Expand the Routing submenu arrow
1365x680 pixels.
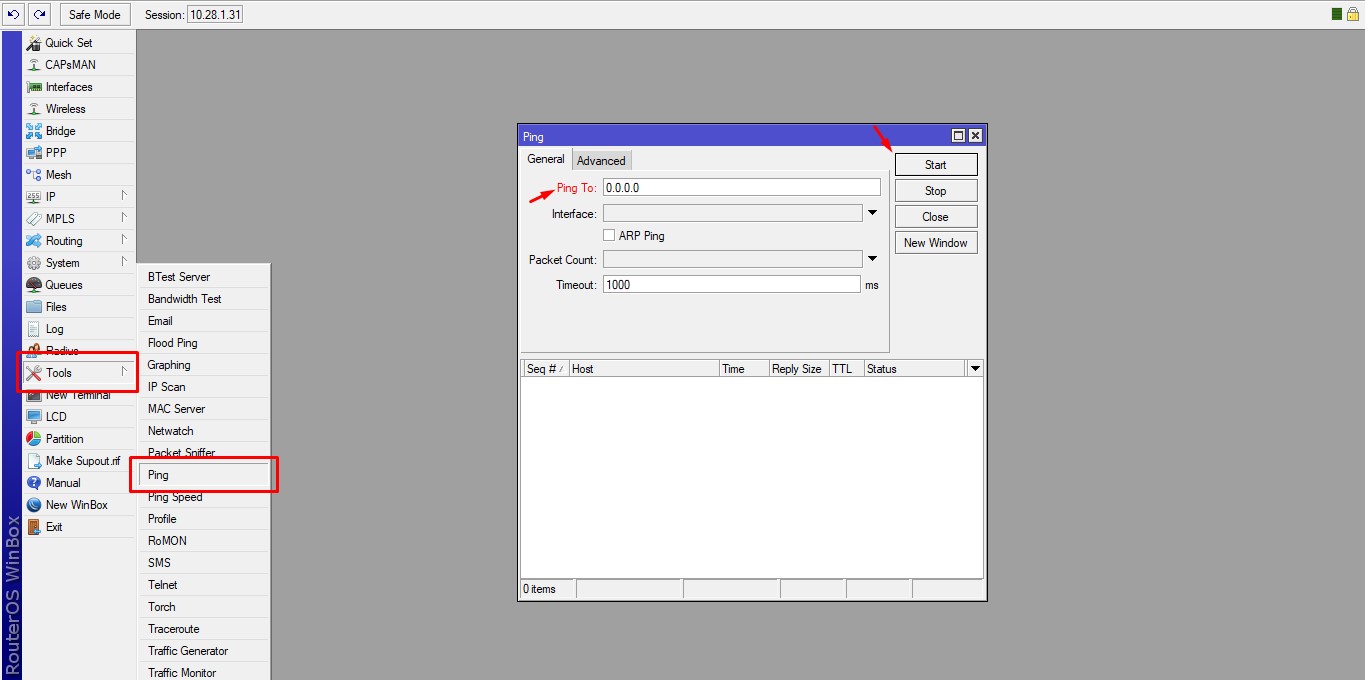point(125,241)
